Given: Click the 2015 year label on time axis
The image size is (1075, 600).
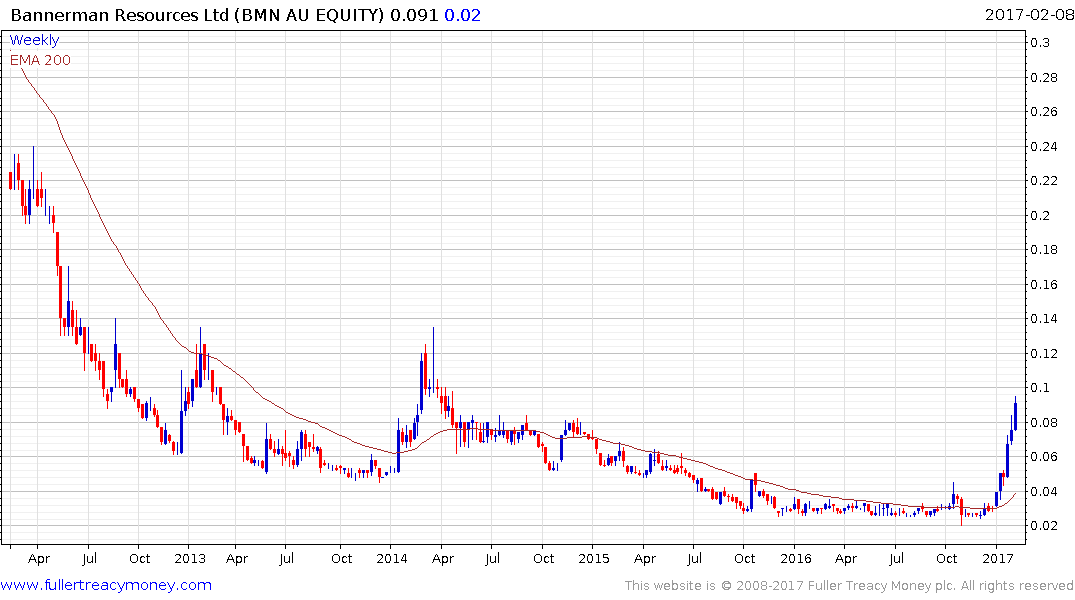Looking at the screenshot, I should pos(594,558).
